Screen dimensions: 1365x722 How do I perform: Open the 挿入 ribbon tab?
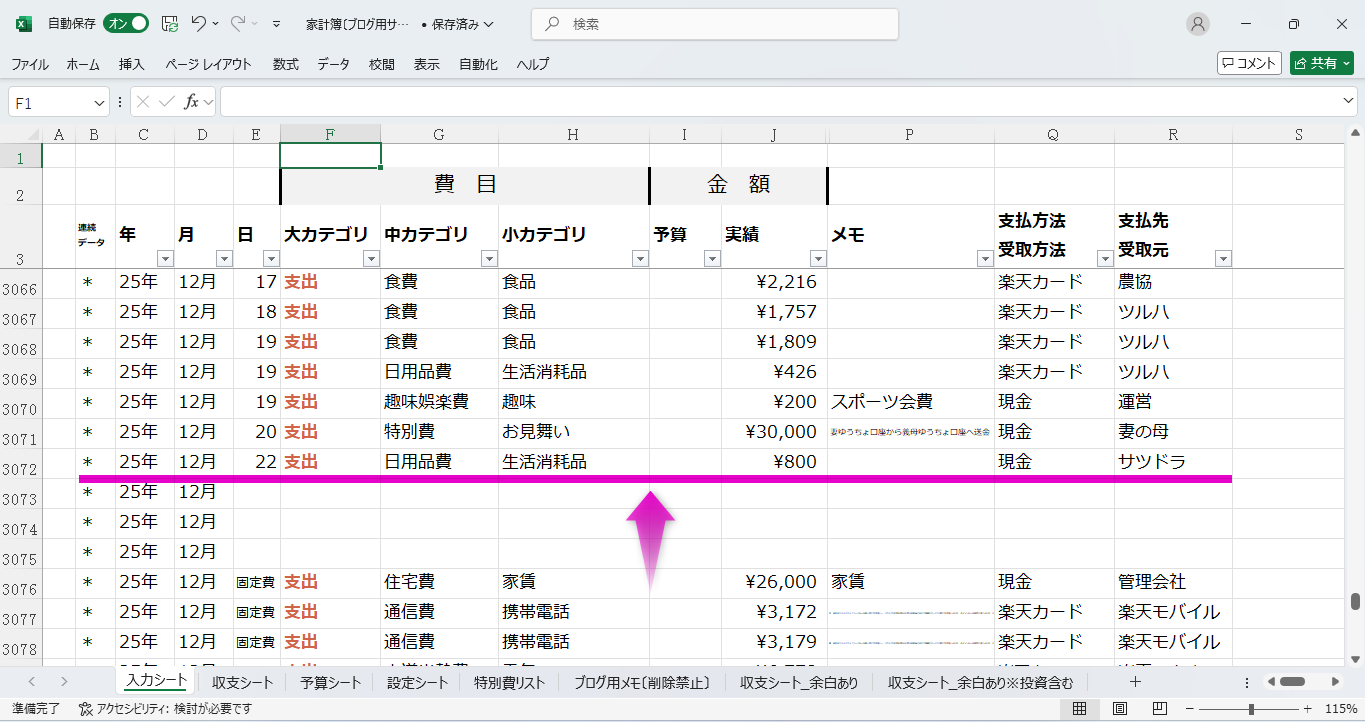[132, 64]
